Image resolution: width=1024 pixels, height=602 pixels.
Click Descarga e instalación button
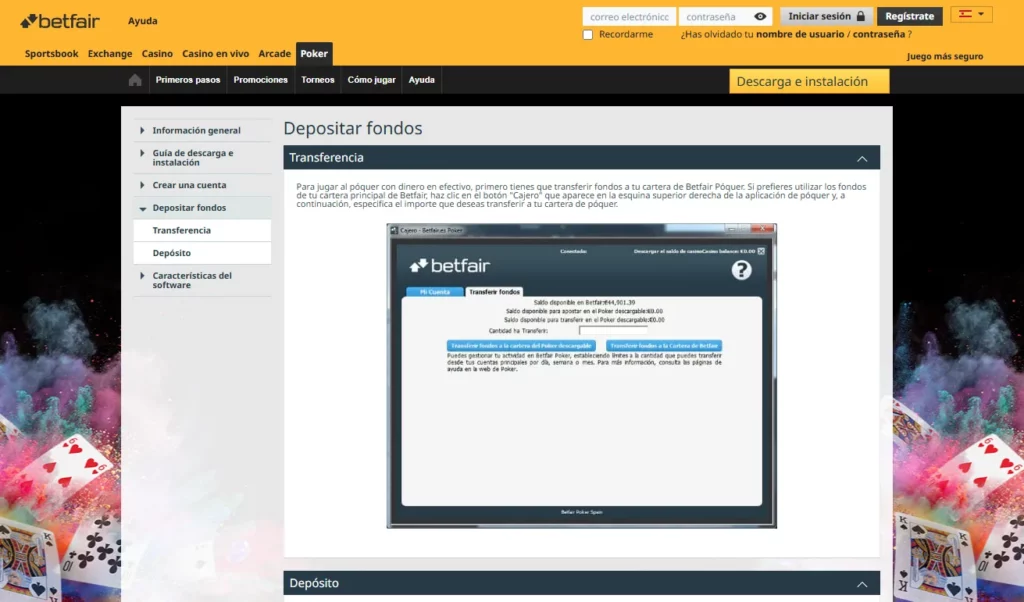[809, 81]
